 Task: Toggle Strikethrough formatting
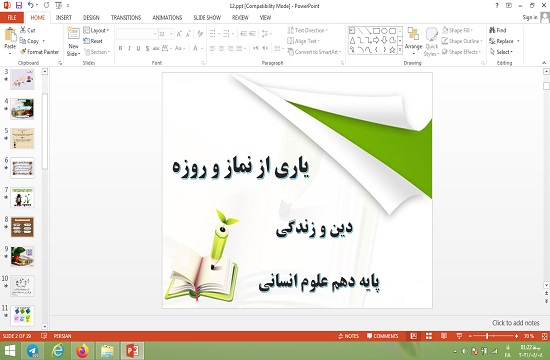click(x=156, y=48)
